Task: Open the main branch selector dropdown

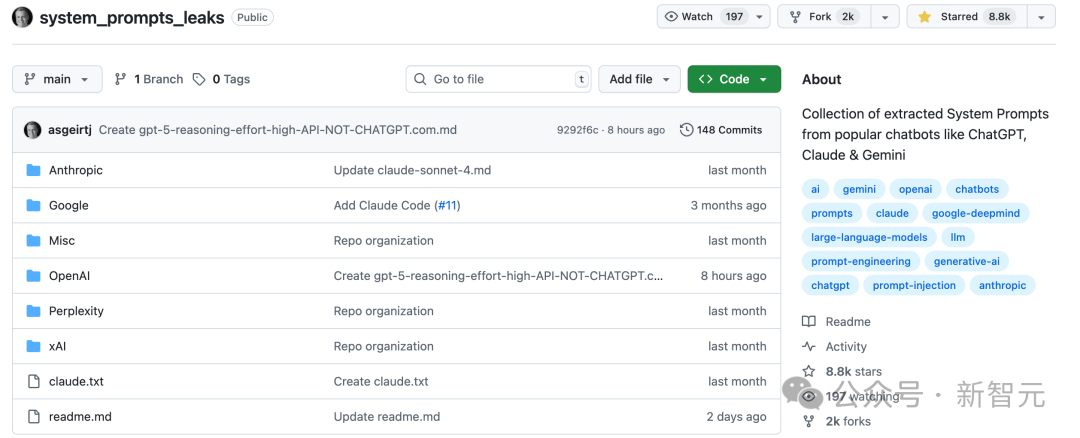Action: click(57, 79)
